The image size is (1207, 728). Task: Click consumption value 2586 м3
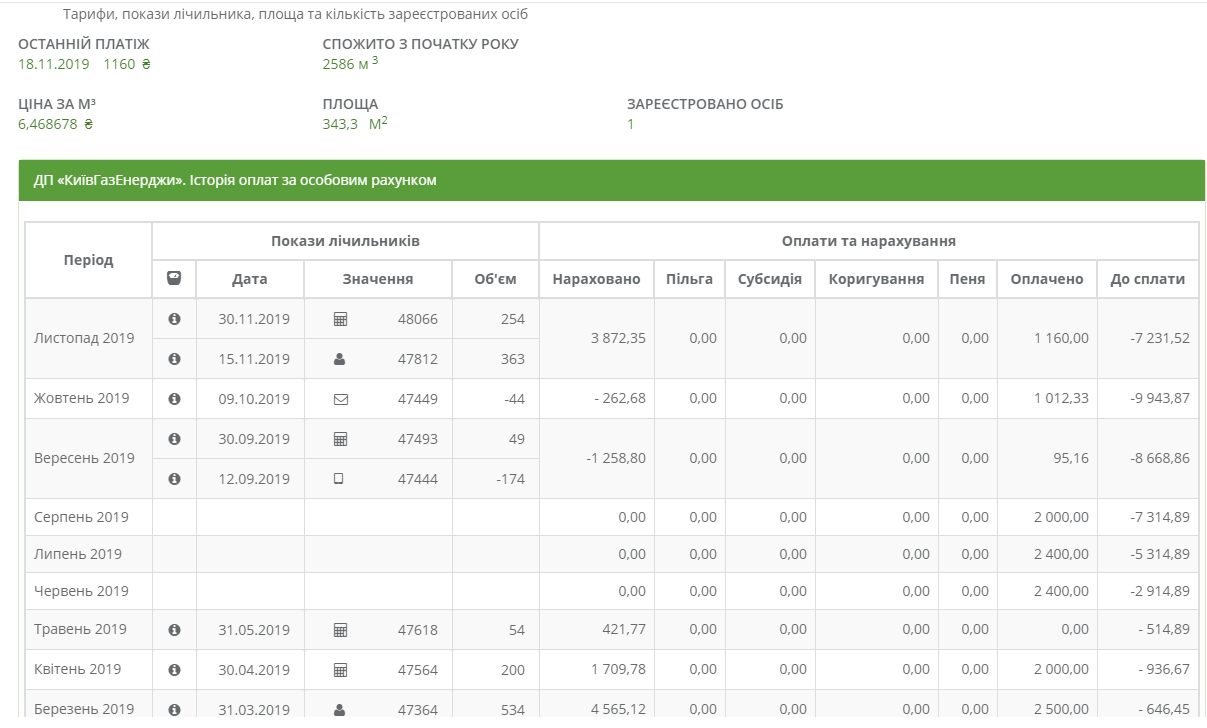(x=350, y=64)
